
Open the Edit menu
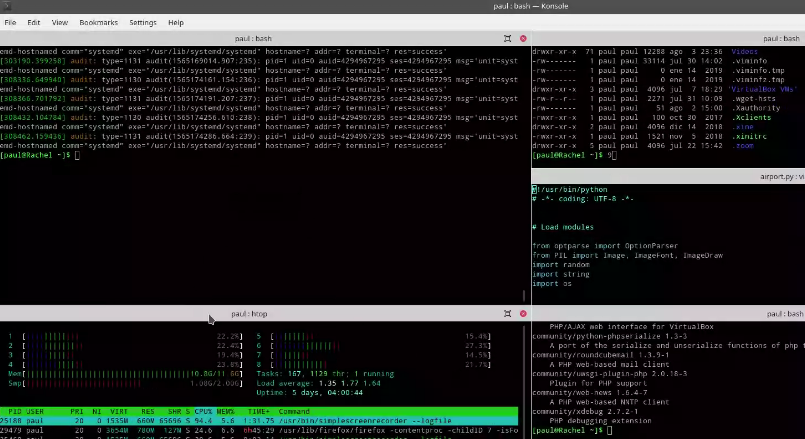click(33, 23)
